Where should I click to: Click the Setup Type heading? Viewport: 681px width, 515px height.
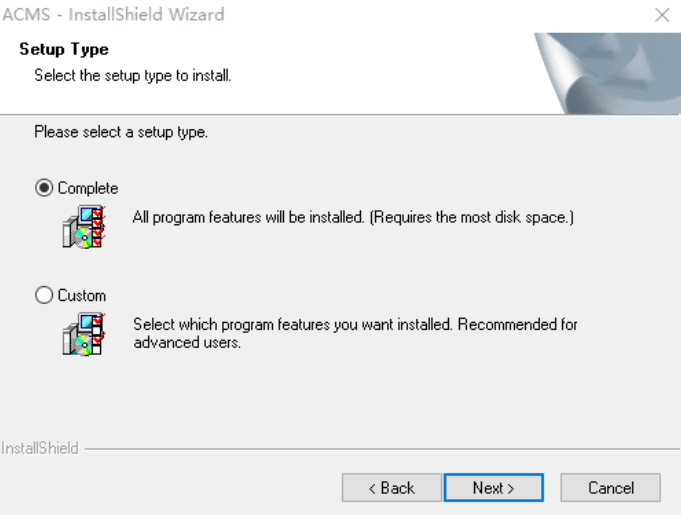tap(64, 49)
